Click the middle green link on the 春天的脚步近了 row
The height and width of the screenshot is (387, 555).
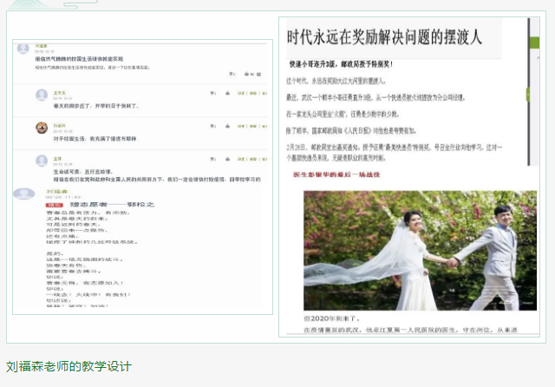click(253, 93)
